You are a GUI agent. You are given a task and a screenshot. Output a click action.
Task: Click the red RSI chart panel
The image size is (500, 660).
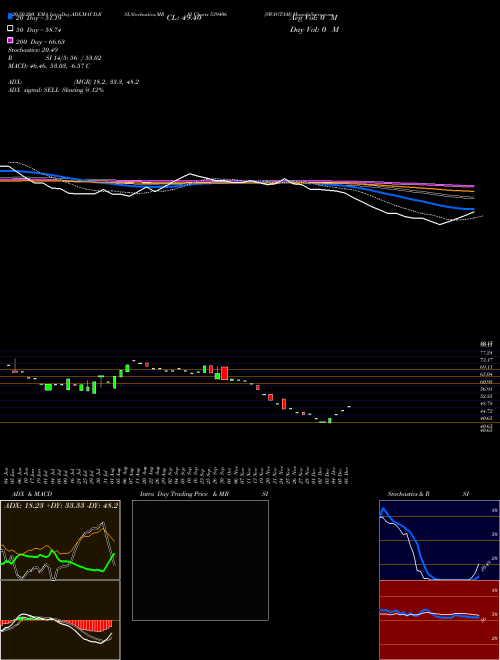tap(439, 620)
